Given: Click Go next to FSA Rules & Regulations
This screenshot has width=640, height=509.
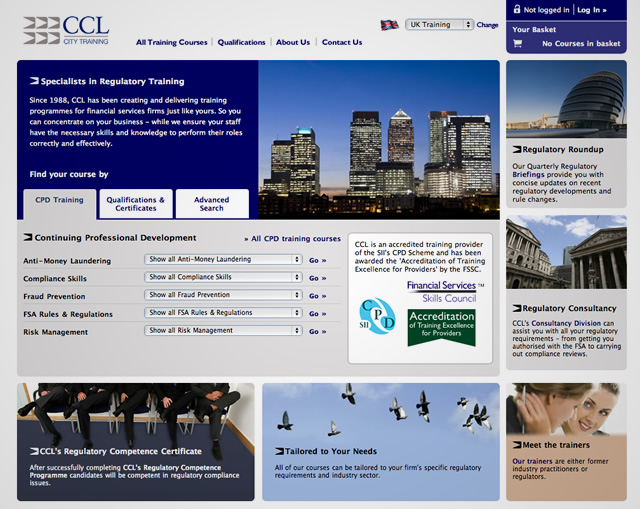Looking at the screenshot, I should point(317,314).
